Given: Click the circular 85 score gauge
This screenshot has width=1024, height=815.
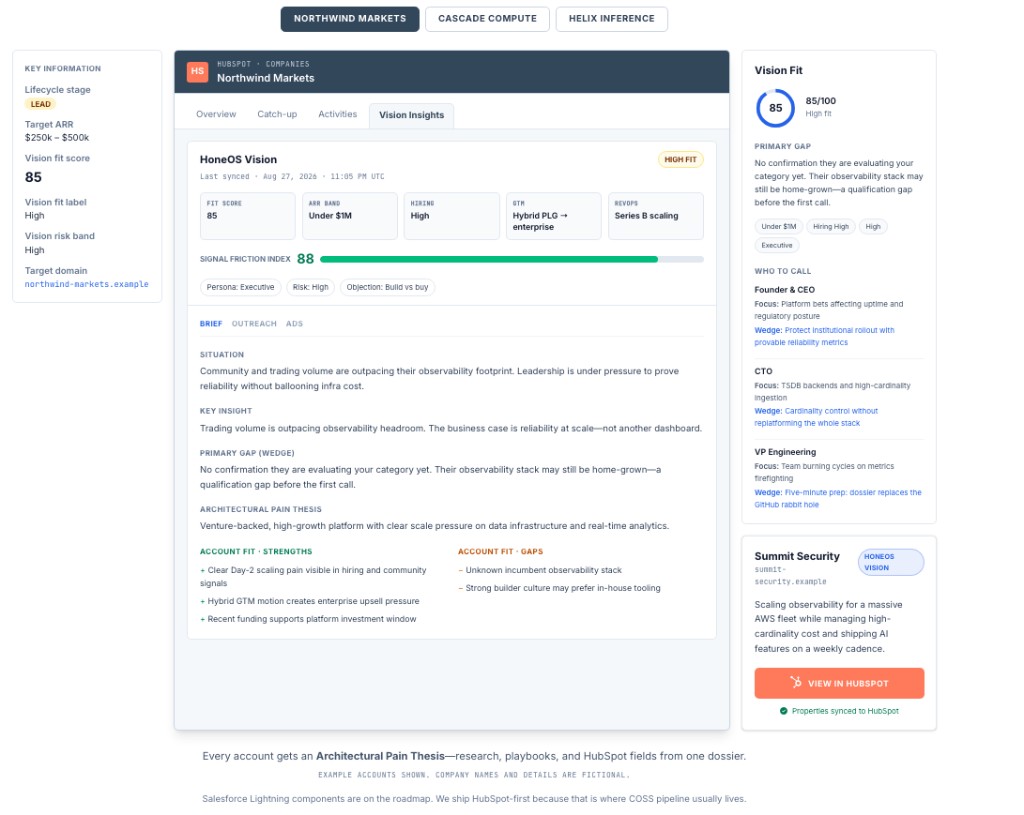Looking at the screenshot, I should coord(775,108).
